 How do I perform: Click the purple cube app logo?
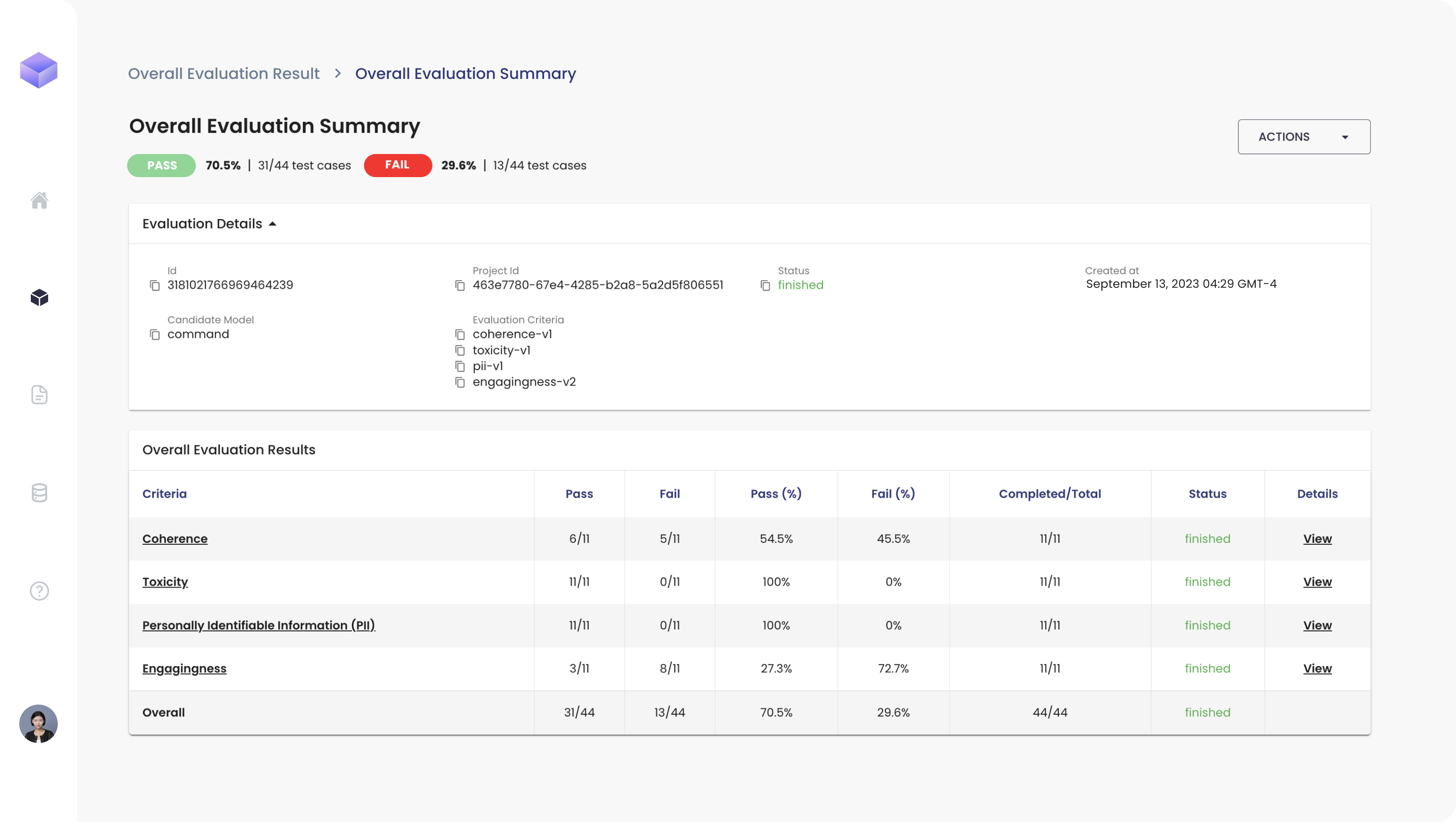click(x=39, y=70)
